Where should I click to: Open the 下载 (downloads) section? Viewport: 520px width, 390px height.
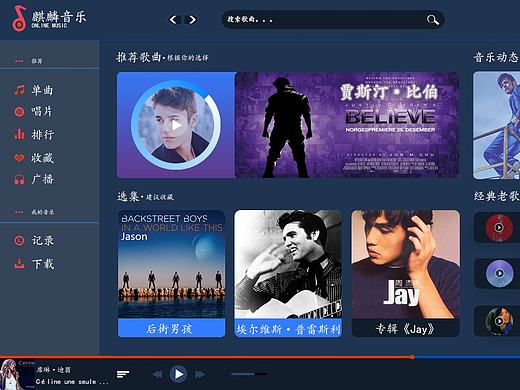point(43,264)
